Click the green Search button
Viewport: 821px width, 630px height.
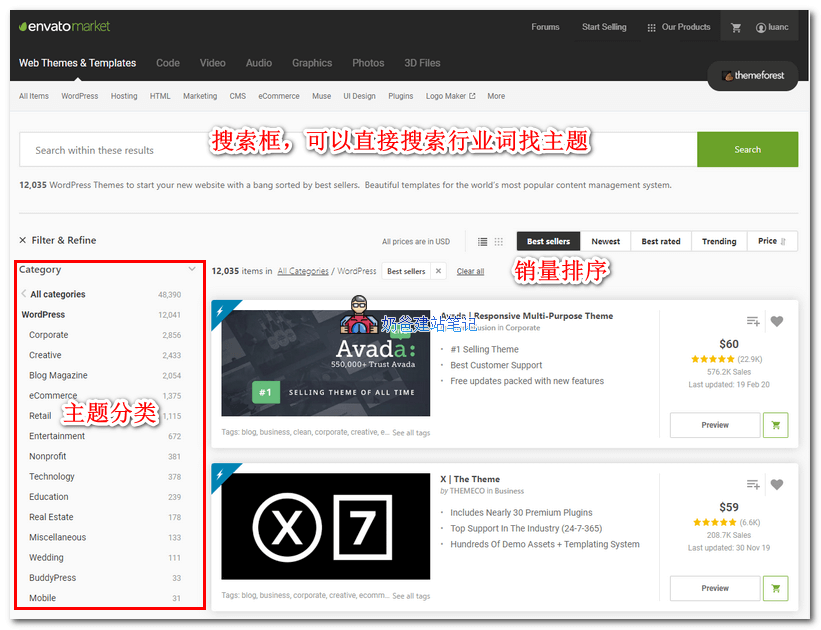pyautogui.click(x=747, y=149)
